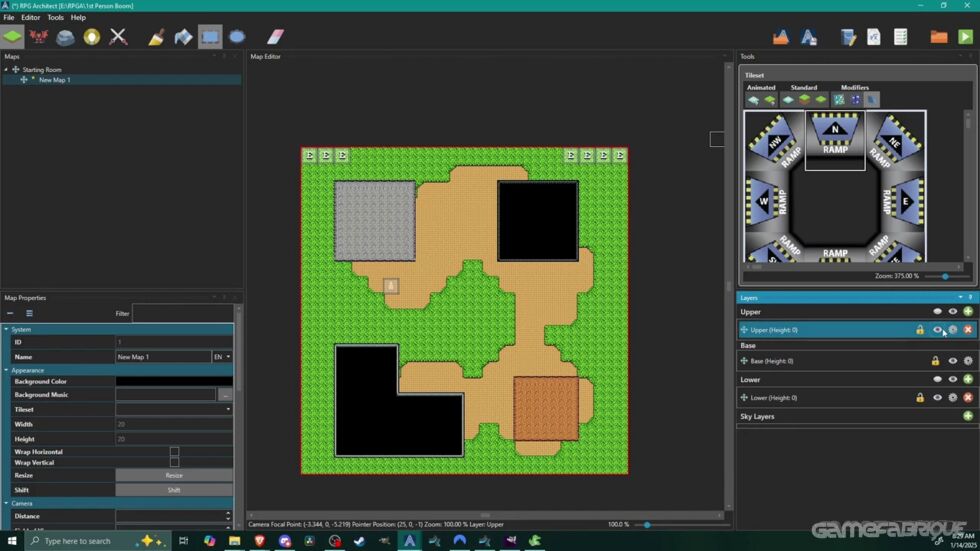Collapse the Appearance section
The height and width of the screenshot is (551, 980).
coord(6,370)
